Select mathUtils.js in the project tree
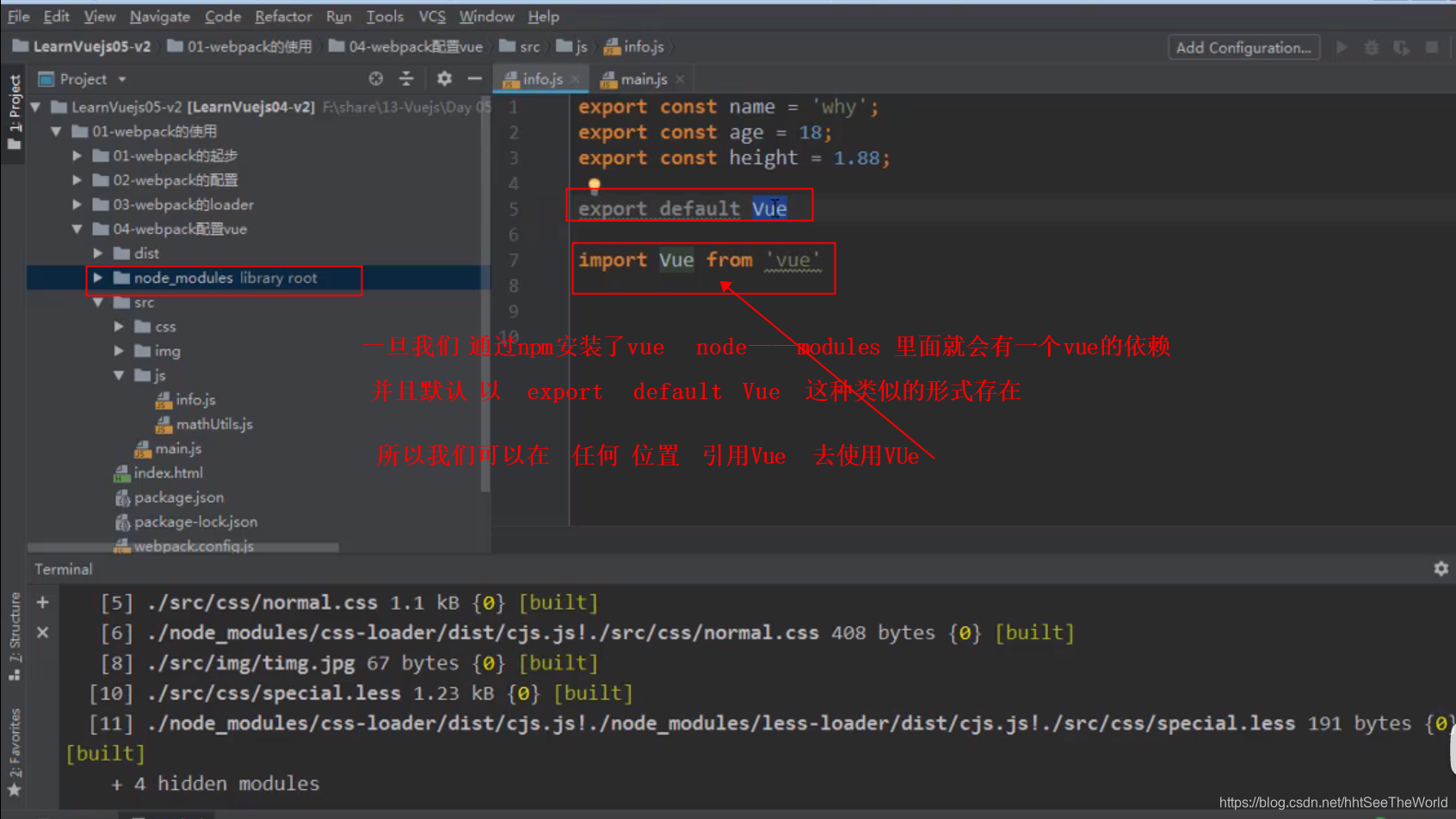 tap(204, 424)
